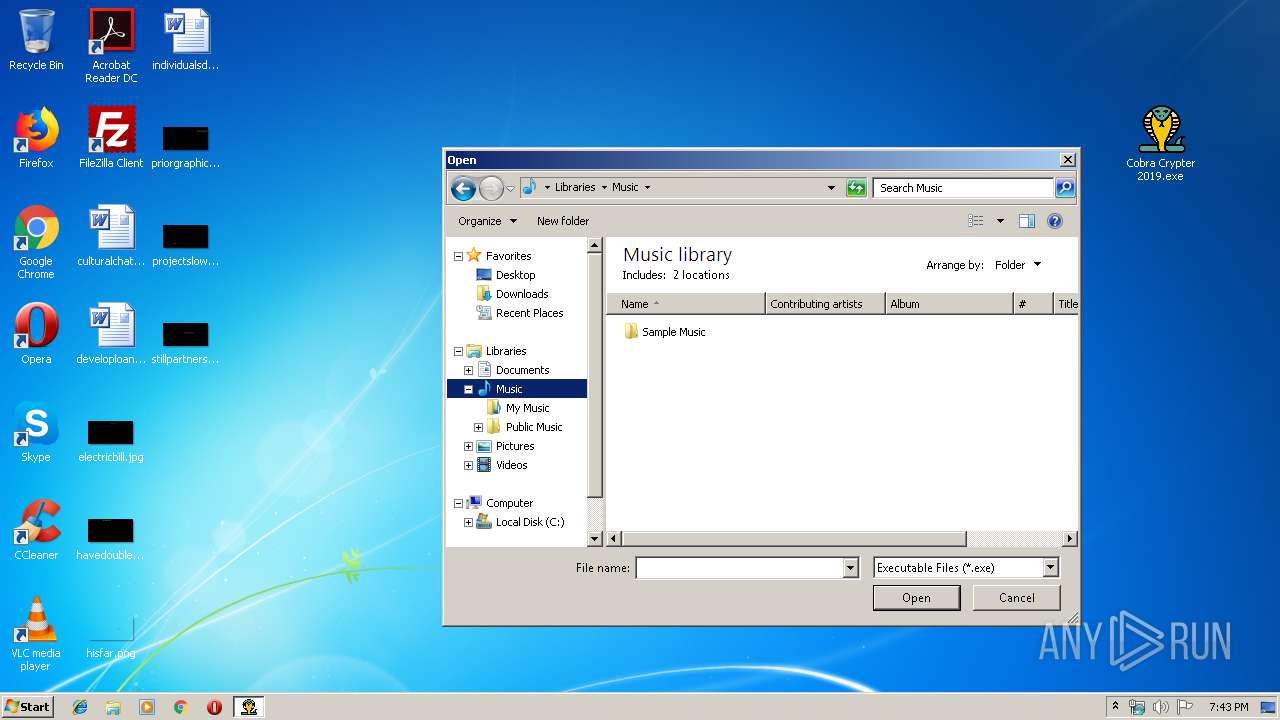Open the Organize menu
The height and width of the screenshot is (720, 1280).
pos(488,221)
